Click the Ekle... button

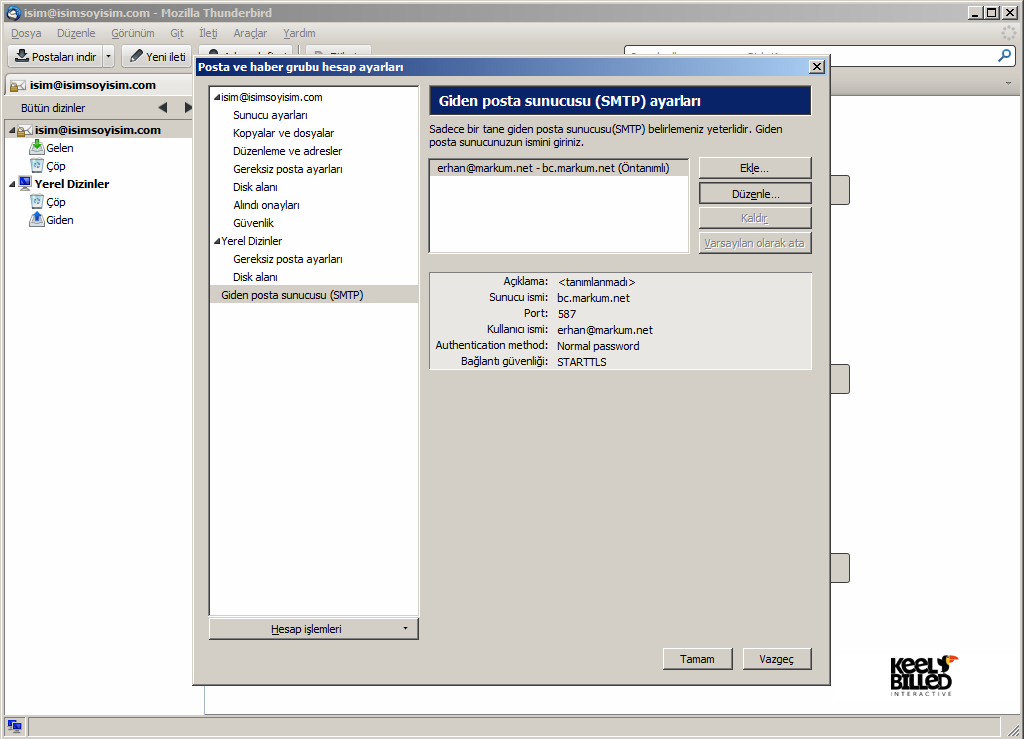(755, 168)
